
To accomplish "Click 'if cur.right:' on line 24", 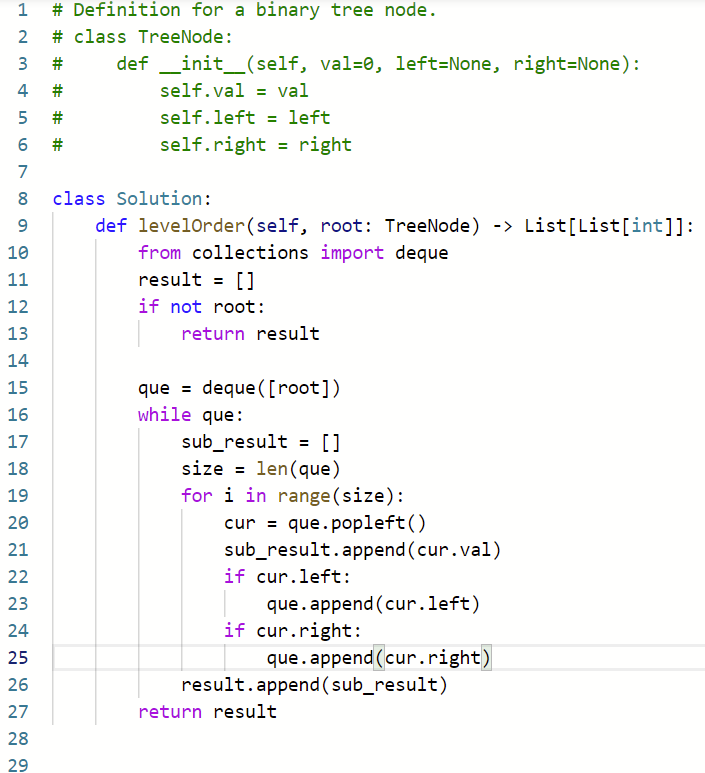I will (x=293, y=631).
